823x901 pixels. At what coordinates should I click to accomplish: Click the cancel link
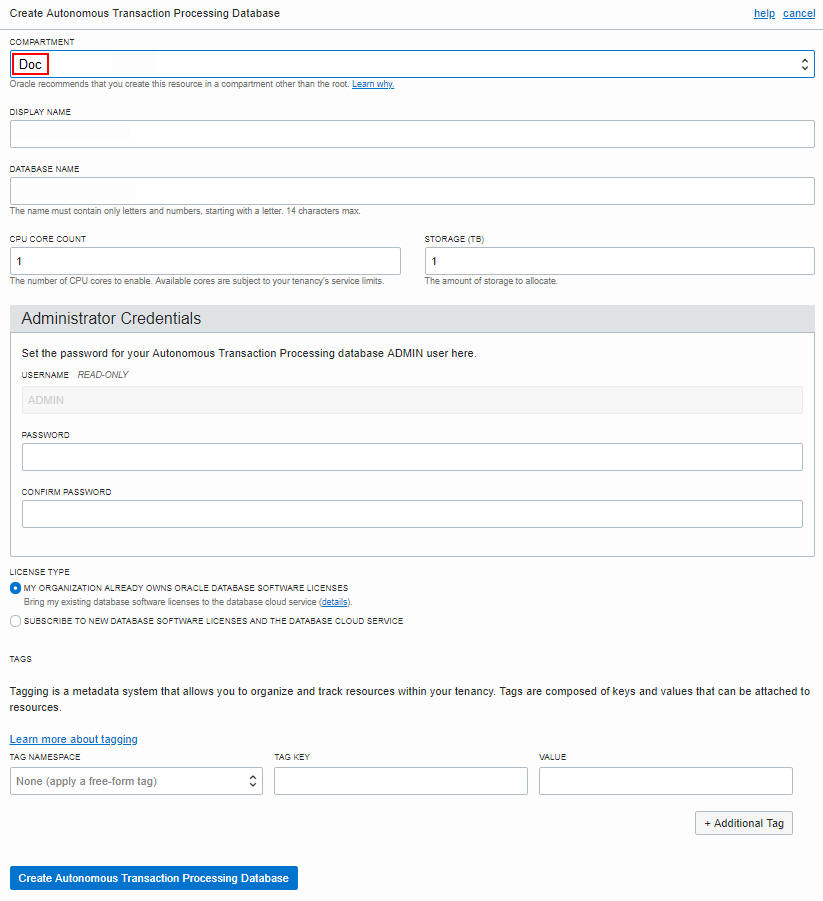click(x=799, y=13)
